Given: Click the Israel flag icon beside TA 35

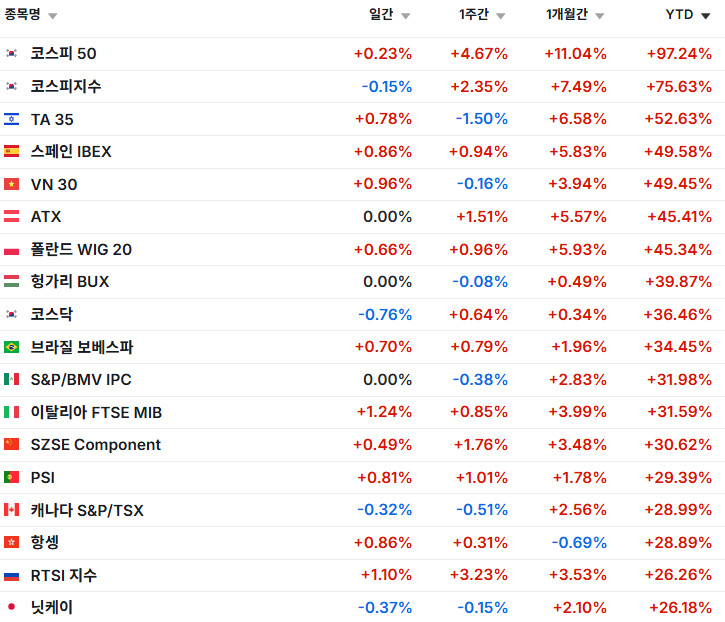Looking at the screenshot, I should click(12, 119).
